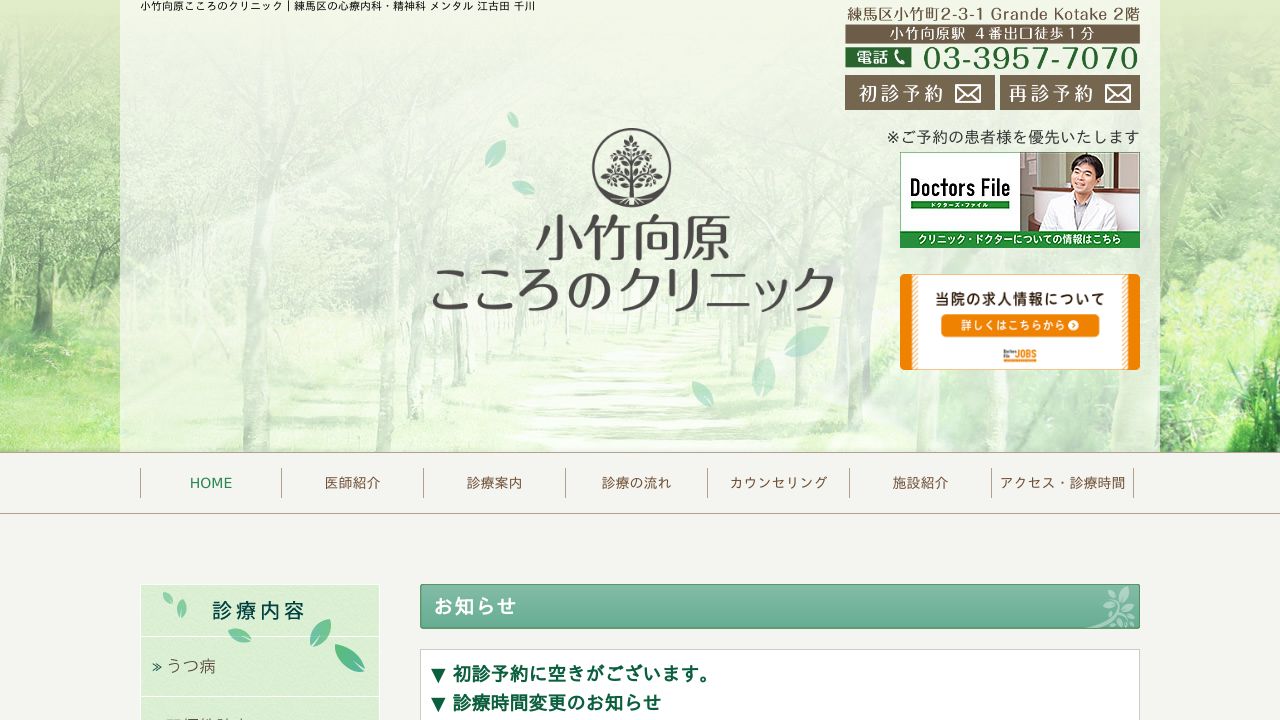The width and height of the screenshot is (1280, 720).
Task: Select HOME in the navigation bar
Action: pos(210,483)
